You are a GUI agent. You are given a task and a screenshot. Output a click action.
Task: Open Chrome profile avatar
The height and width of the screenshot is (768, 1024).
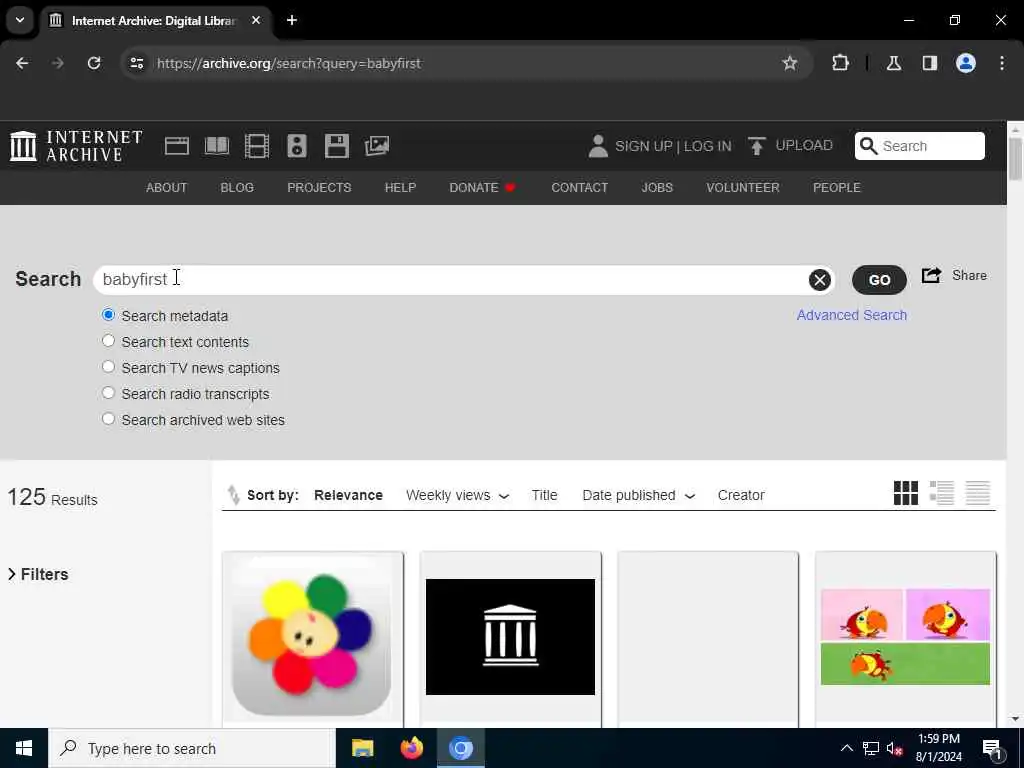pyautogui.click(x=966, y=63)
